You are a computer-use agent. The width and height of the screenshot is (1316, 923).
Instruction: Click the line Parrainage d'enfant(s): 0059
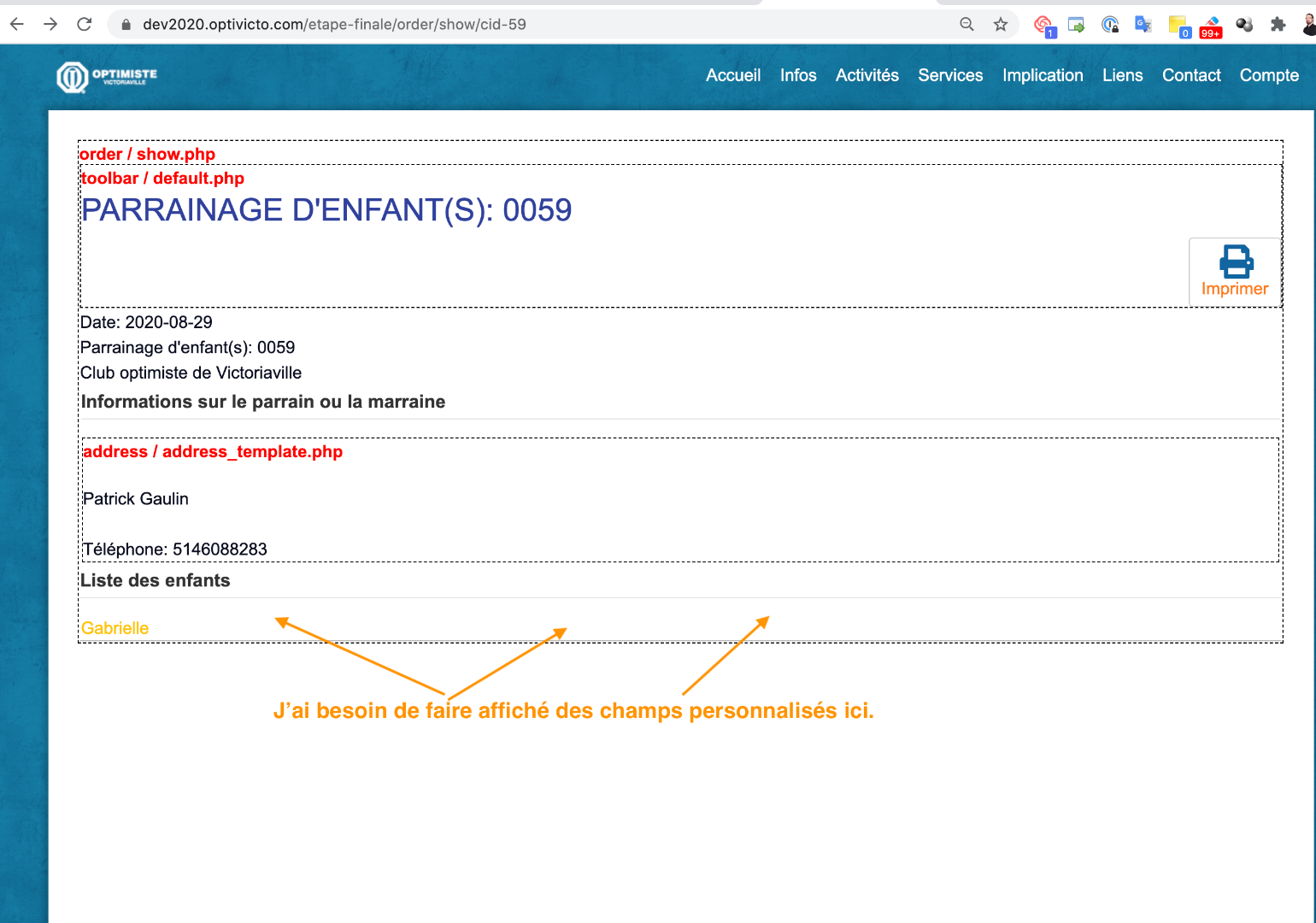pos(187,347)
